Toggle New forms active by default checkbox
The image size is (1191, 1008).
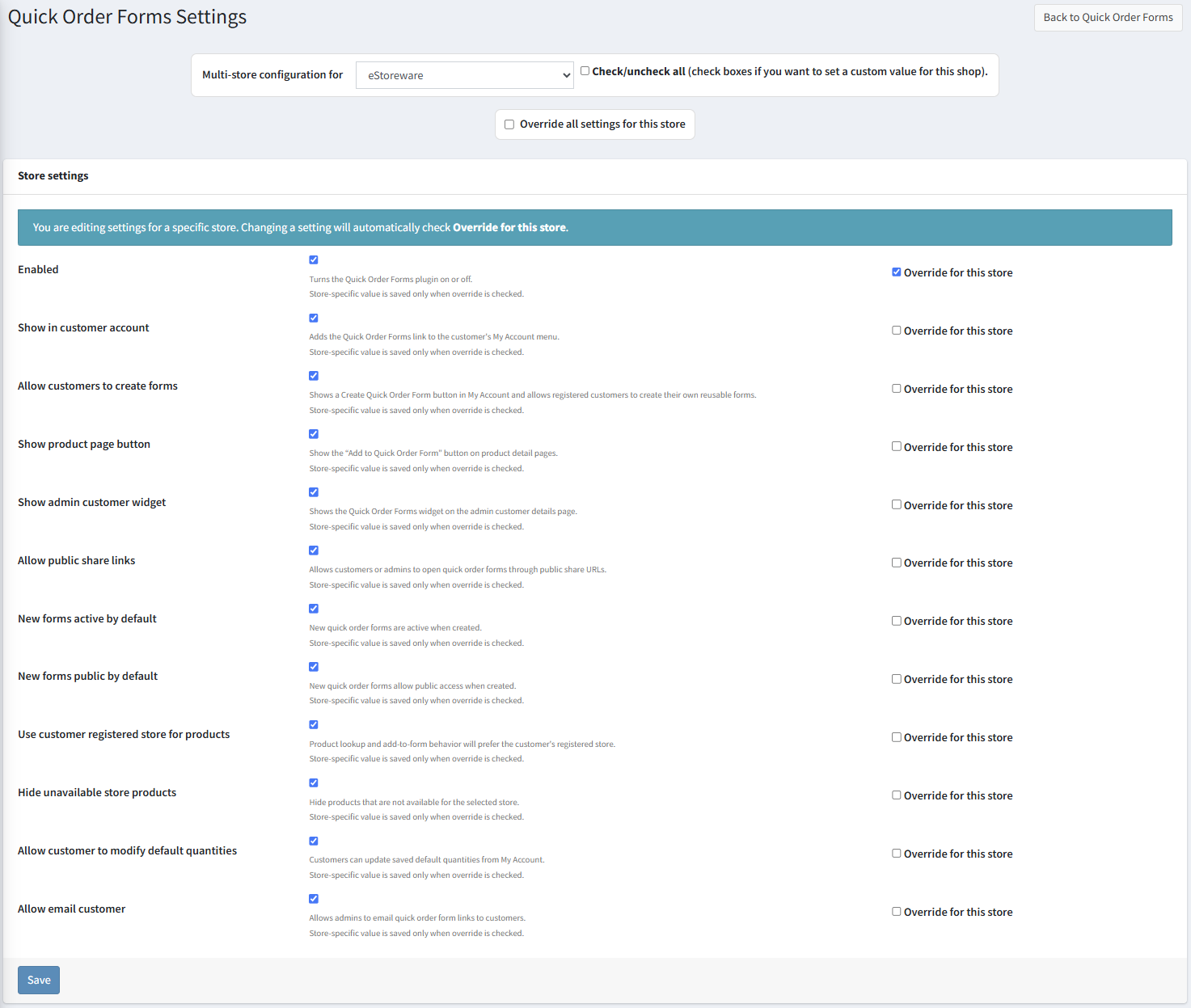pos(314,609)
